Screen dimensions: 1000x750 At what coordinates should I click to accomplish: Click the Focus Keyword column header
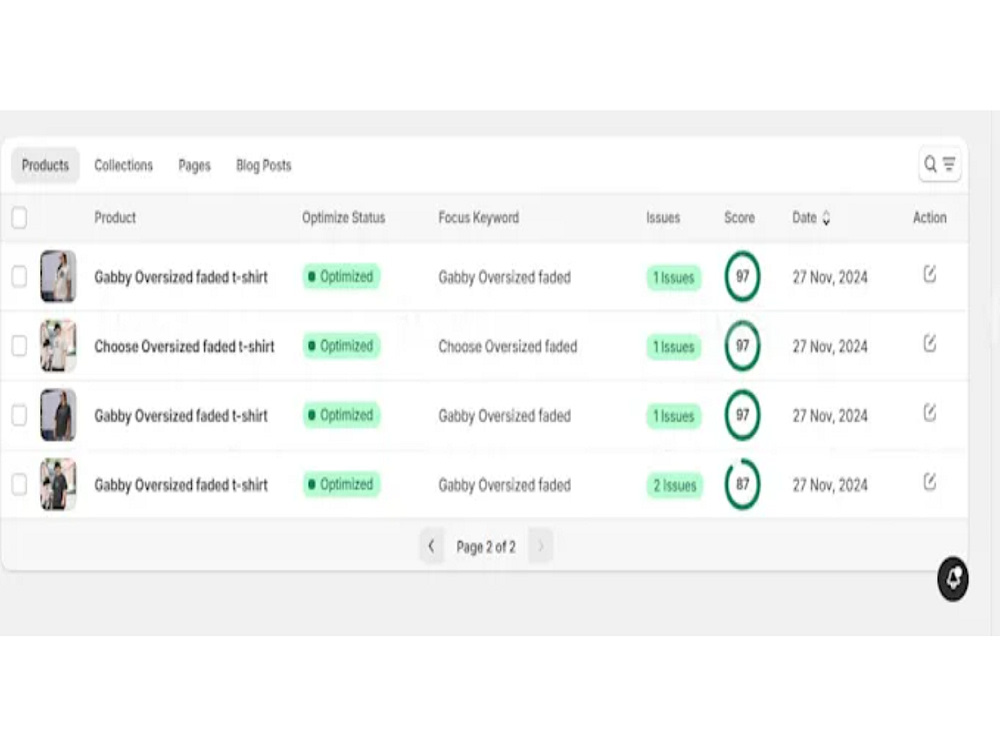click(478, 217)
